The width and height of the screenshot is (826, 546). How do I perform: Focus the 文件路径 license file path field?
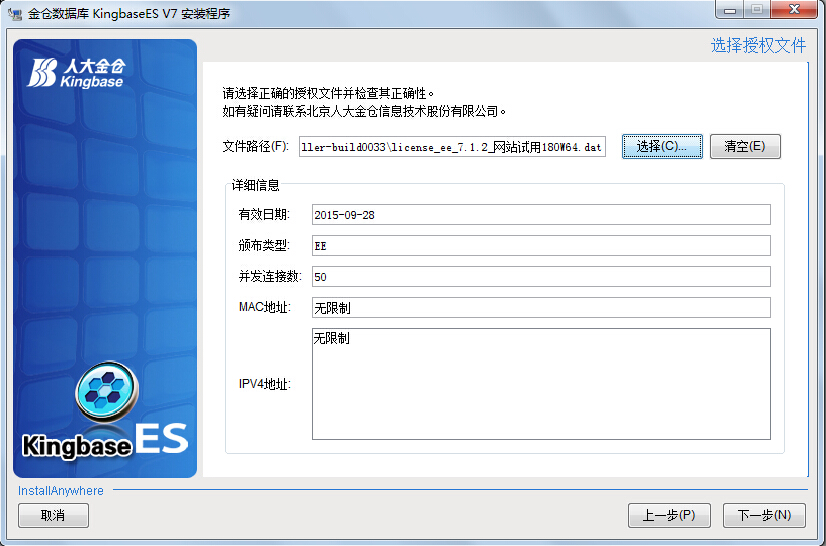452,147
